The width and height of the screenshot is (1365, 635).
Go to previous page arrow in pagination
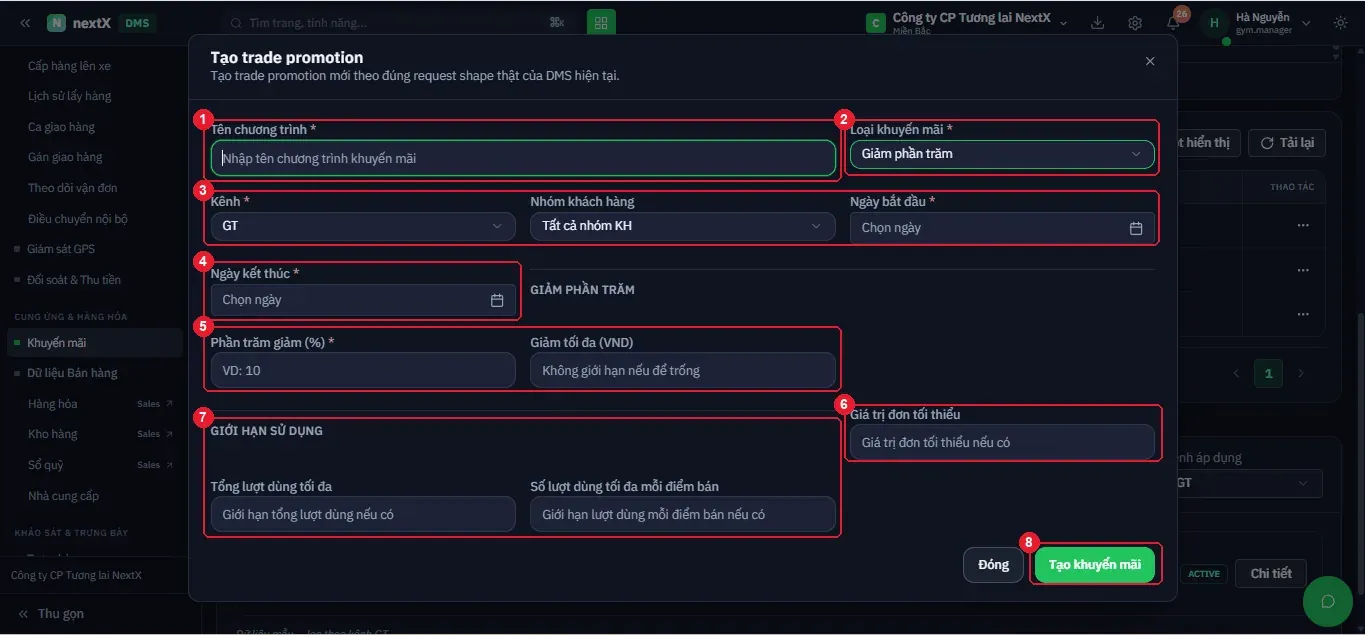pos(1236,373)
